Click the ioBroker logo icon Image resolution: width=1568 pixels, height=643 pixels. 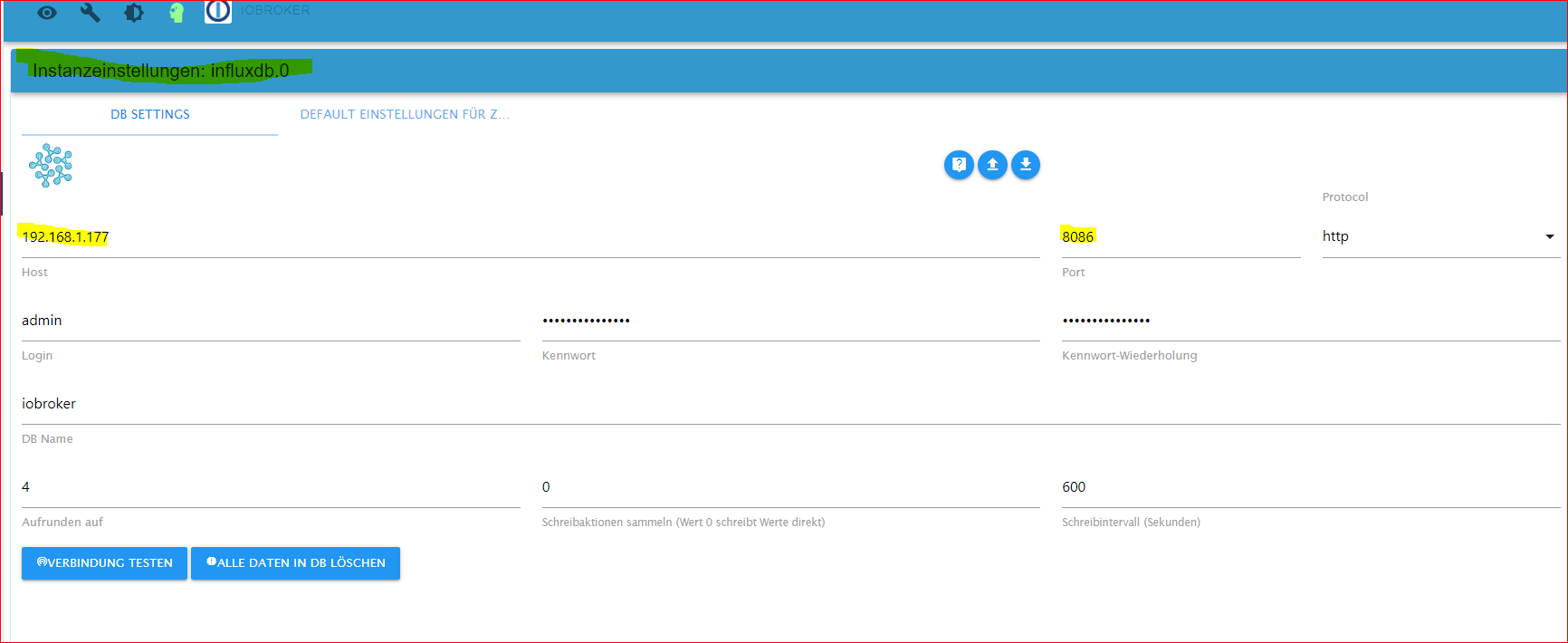click(218, 11)
